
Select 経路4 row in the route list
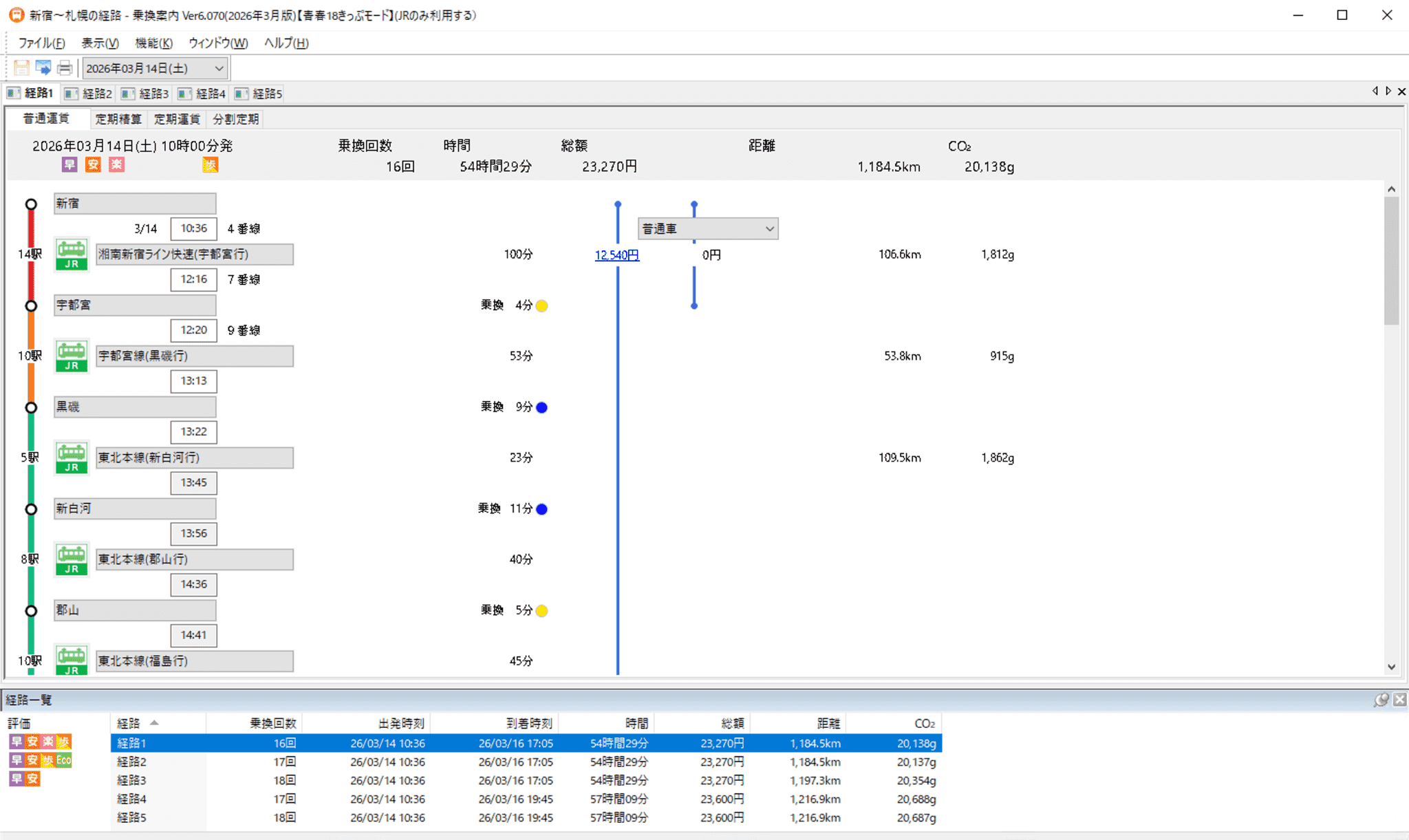click(x=131, y=799)
